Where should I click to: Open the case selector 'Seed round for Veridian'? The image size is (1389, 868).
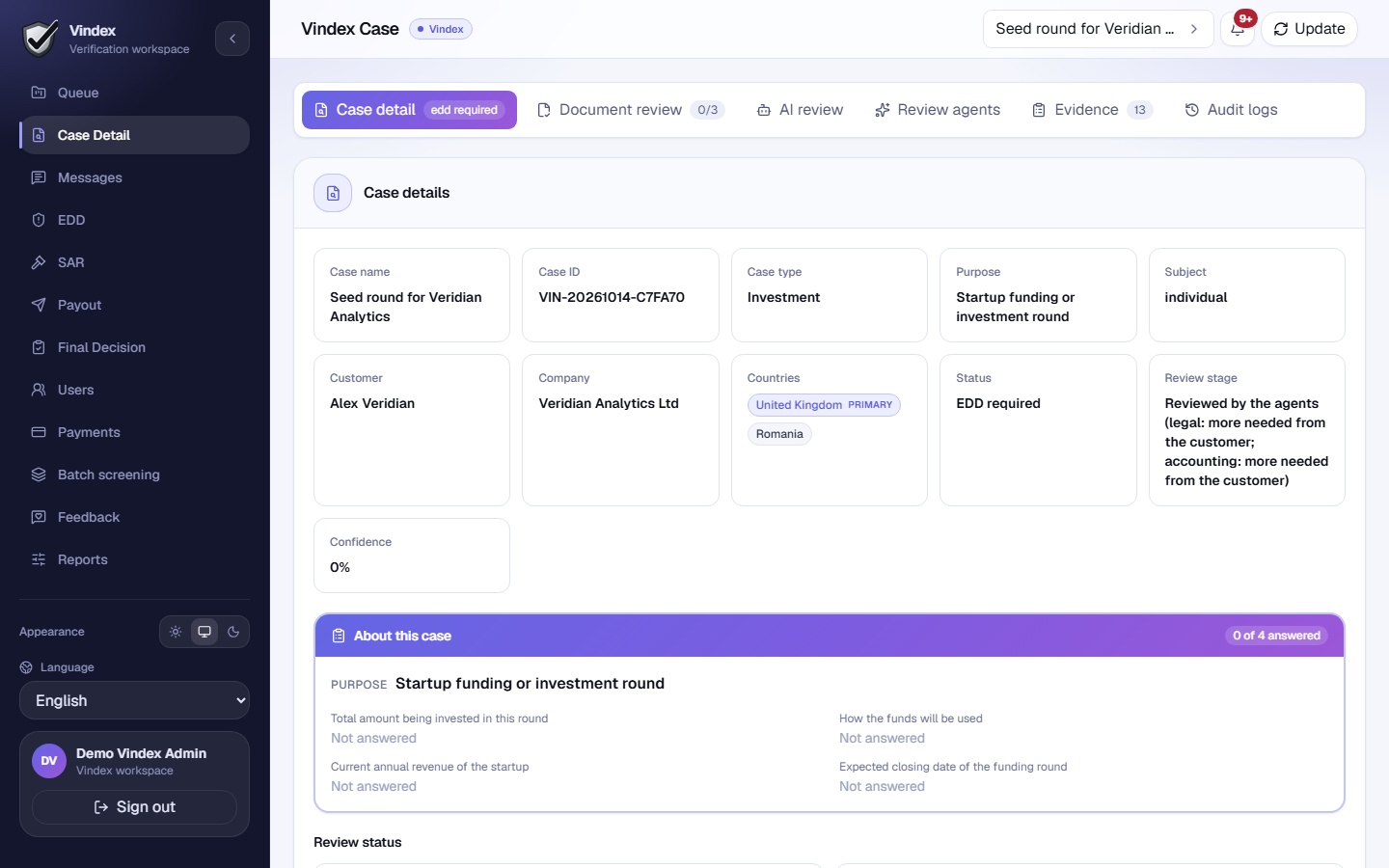pyautogui.click(x=1098, y=29)
